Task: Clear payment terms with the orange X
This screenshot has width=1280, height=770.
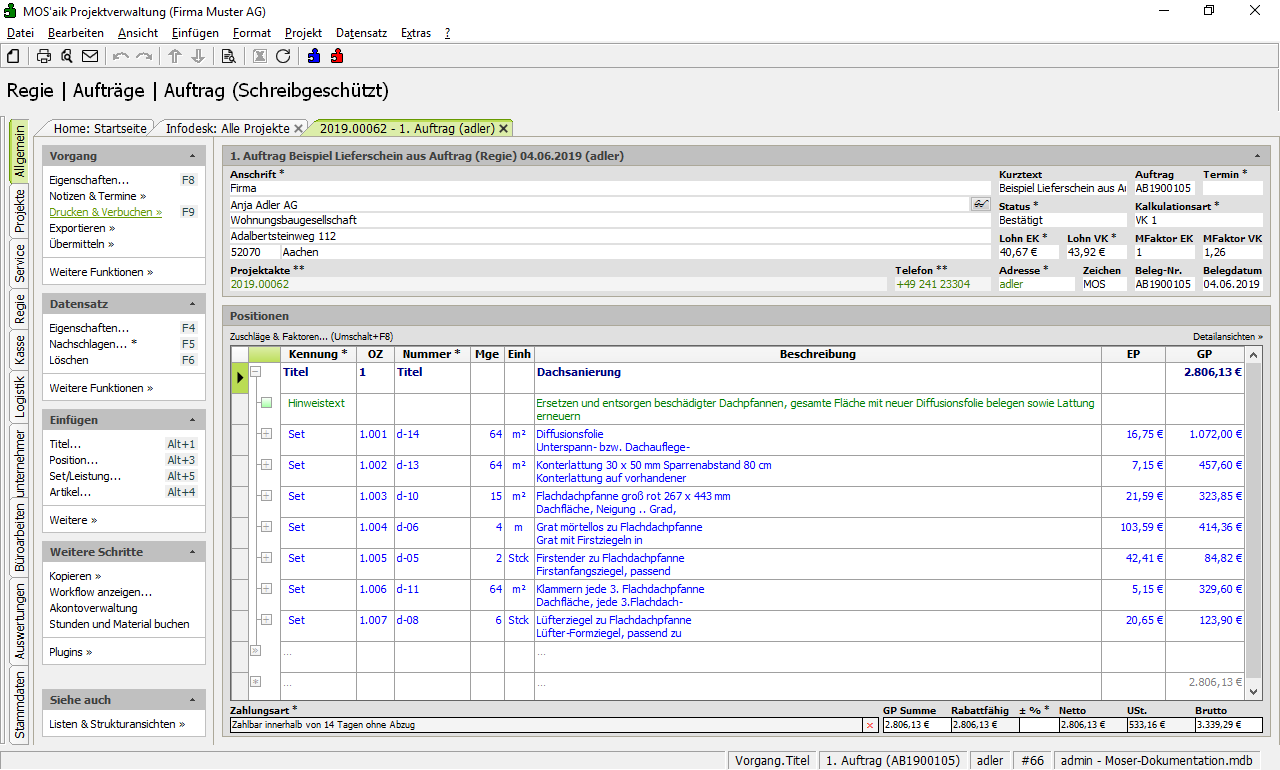Action: point(869,725)
